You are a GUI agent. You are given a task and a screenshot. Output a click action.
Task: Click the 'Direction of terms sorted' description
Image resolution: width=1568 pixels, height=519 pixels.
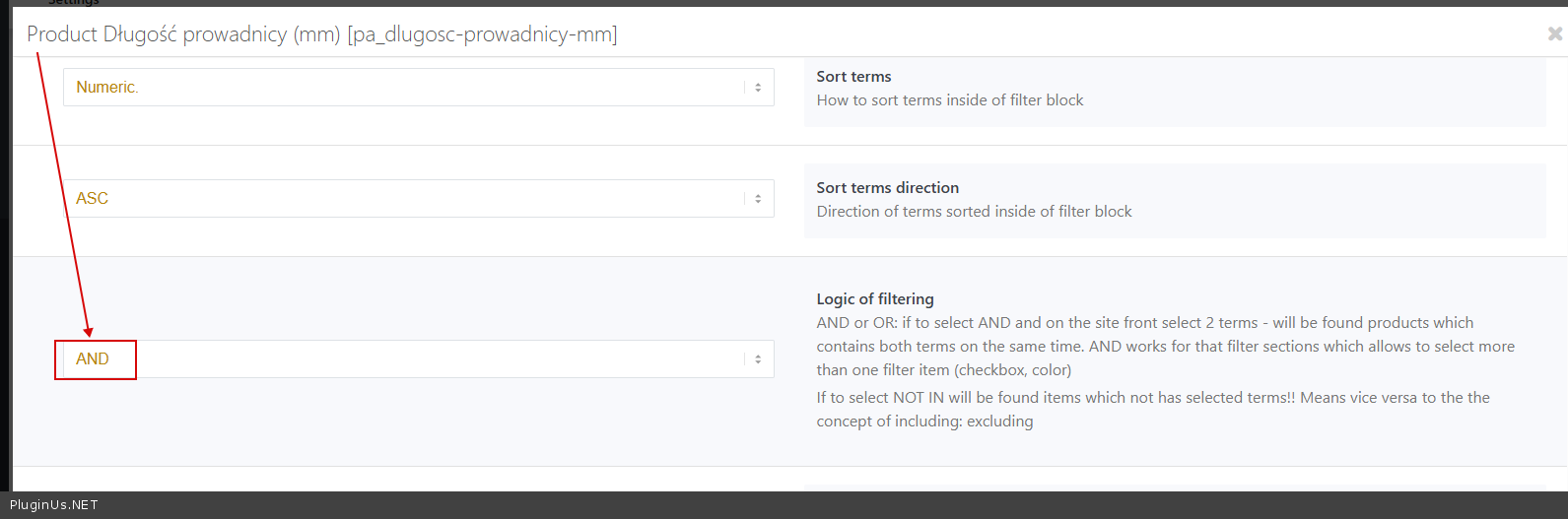(x=974, y=212)
